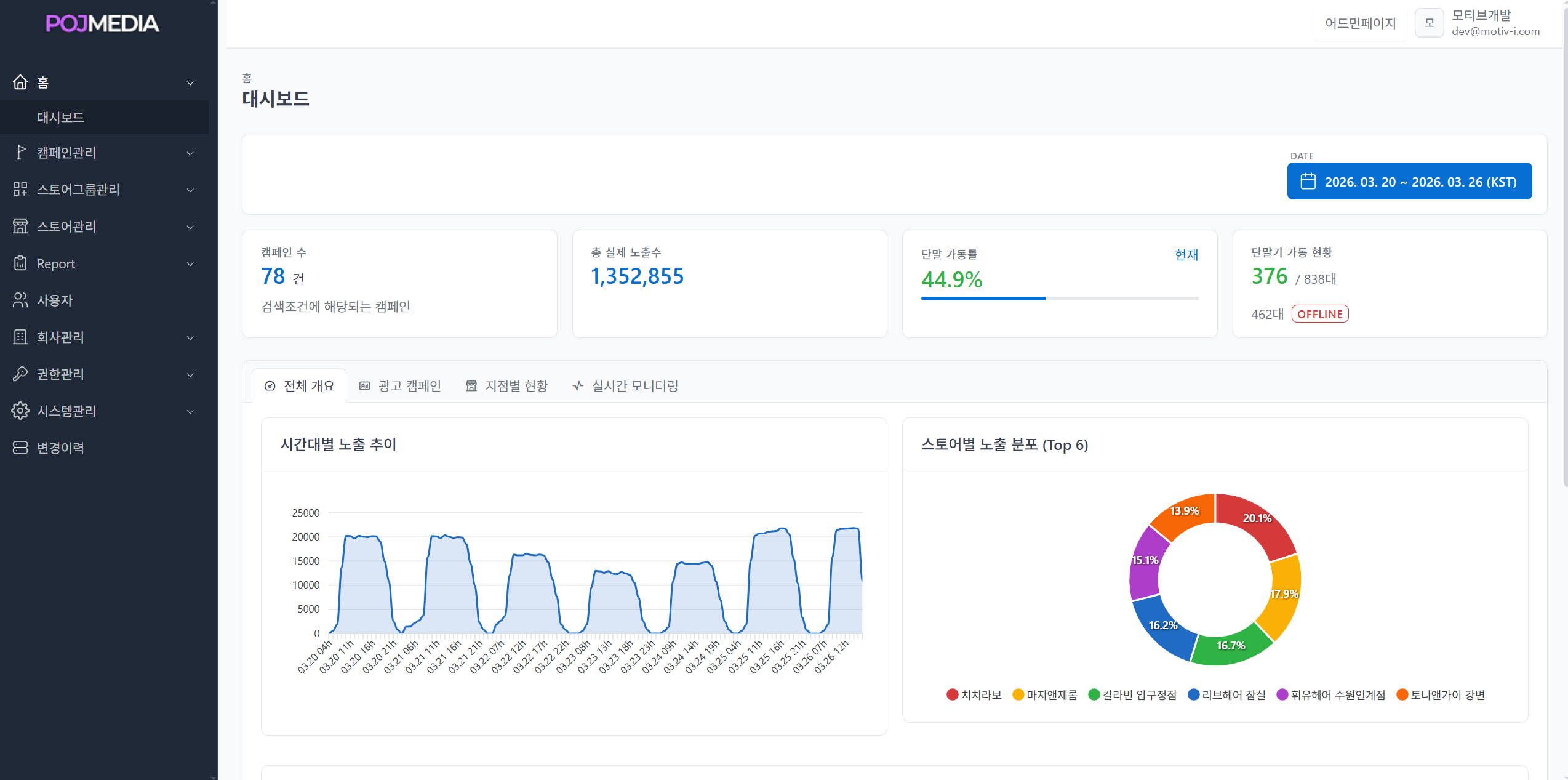Open 시스템관리 via the gear icon
This screenshot has height=780, width=1568.
(x=20, y=411)
